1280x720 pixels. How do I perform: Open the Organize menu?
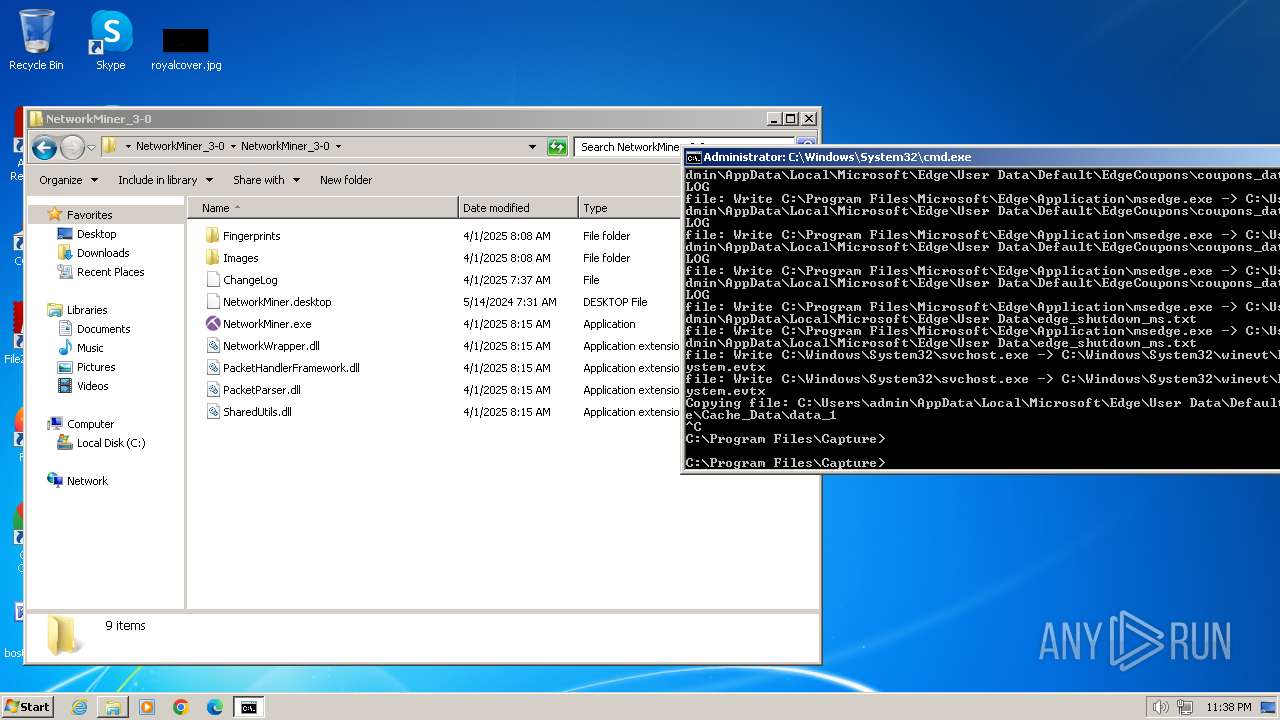coord(68,180)
